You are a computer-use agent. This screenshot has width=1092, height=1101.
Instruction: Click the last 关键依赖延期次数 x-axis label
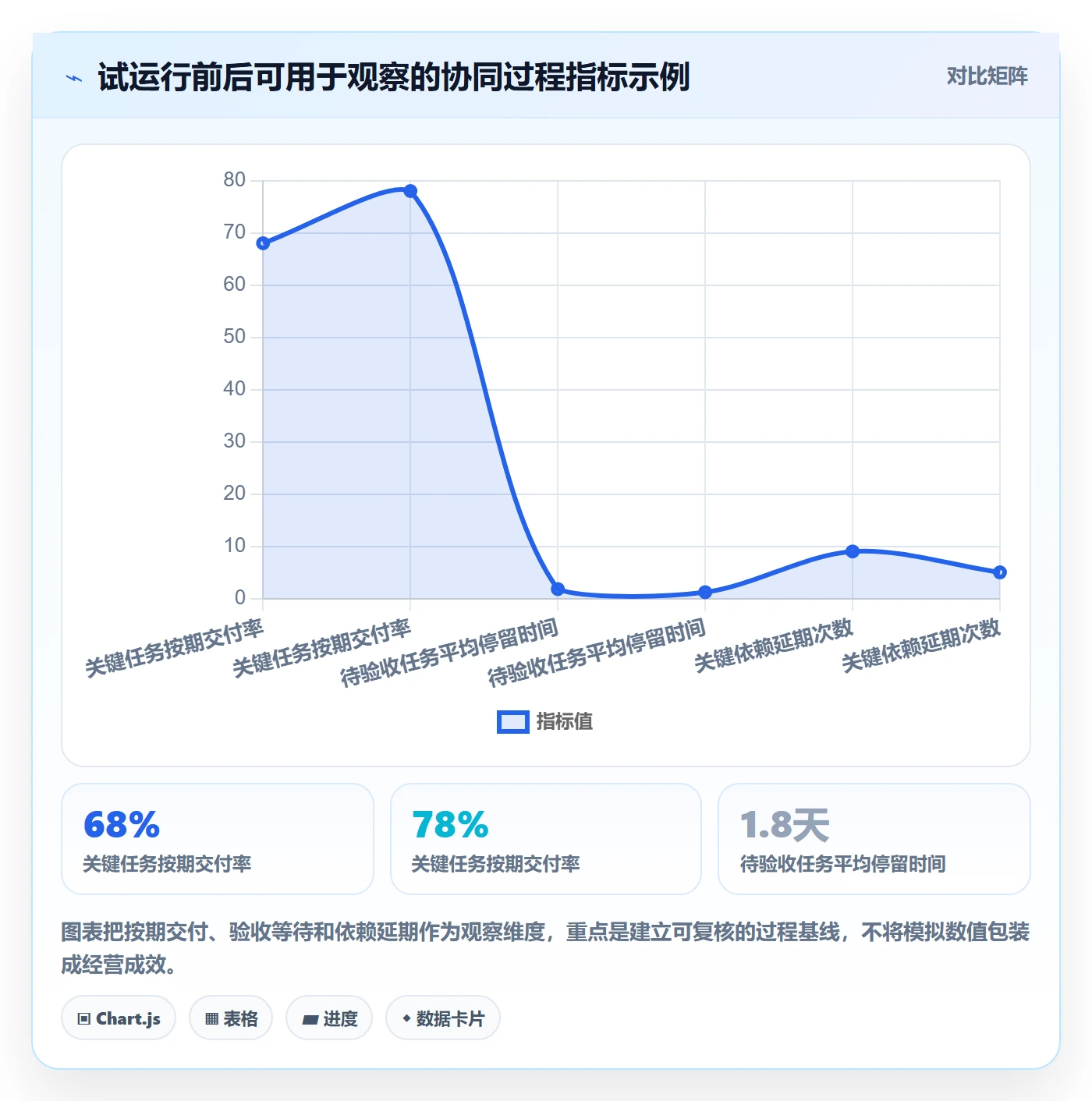(921, 645)
